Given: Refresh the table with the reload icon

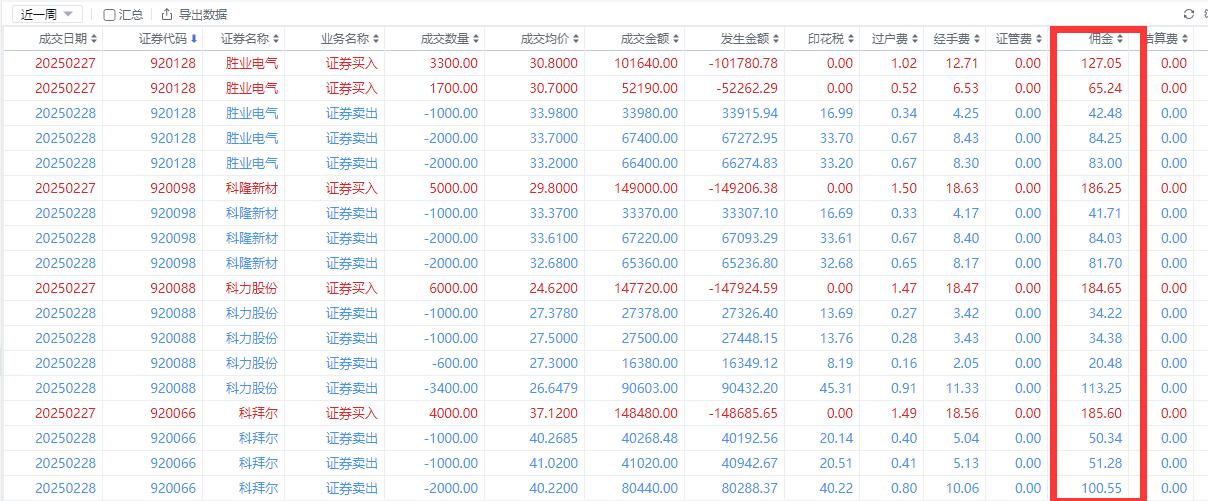Looking at the screenshot, I should click(x=1188, y=14).
